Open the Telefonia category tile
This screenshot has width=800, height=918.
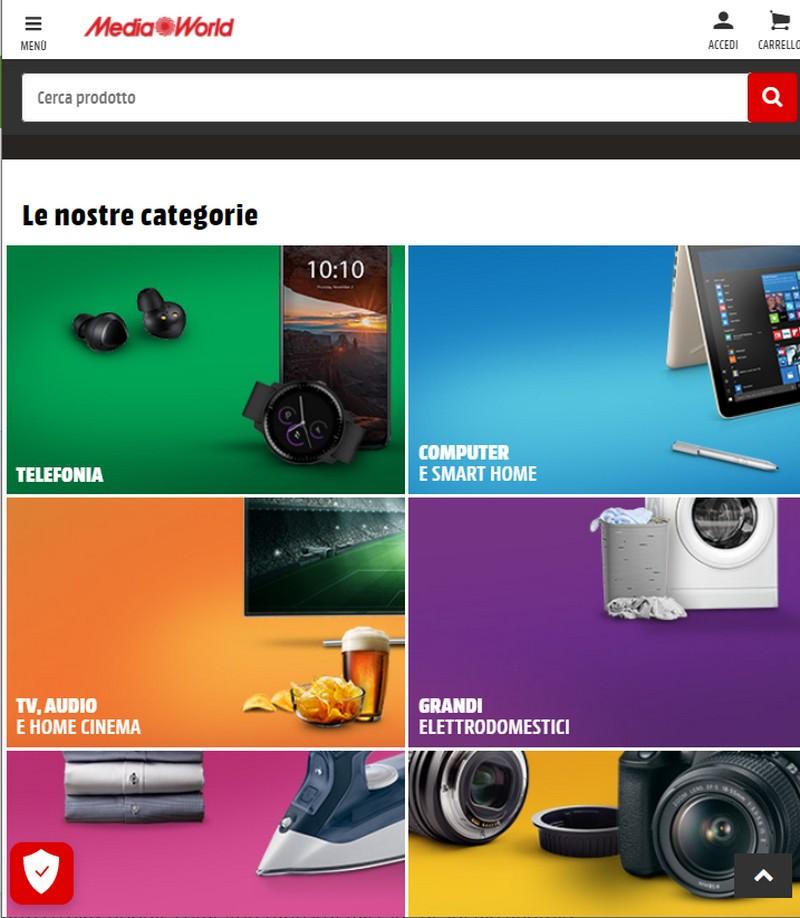coord(206,369)
